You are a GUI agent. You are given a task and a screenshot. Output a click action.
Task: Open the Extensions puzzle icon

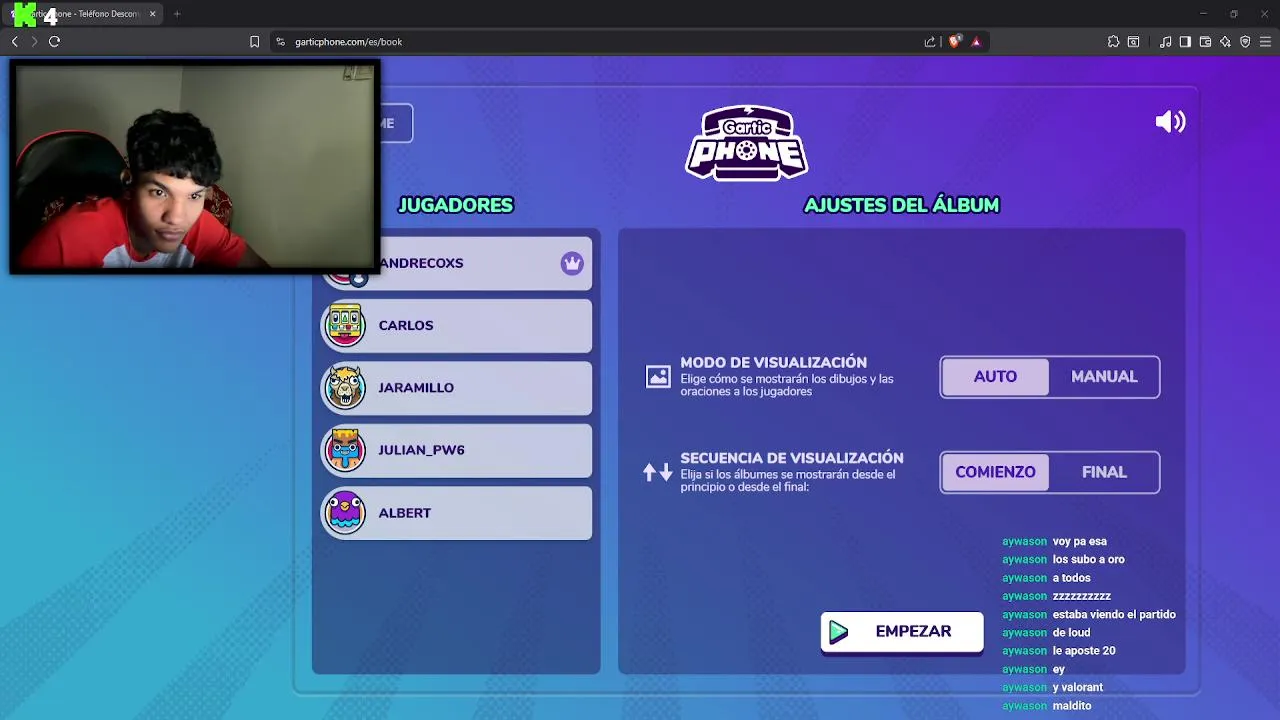1113,42
